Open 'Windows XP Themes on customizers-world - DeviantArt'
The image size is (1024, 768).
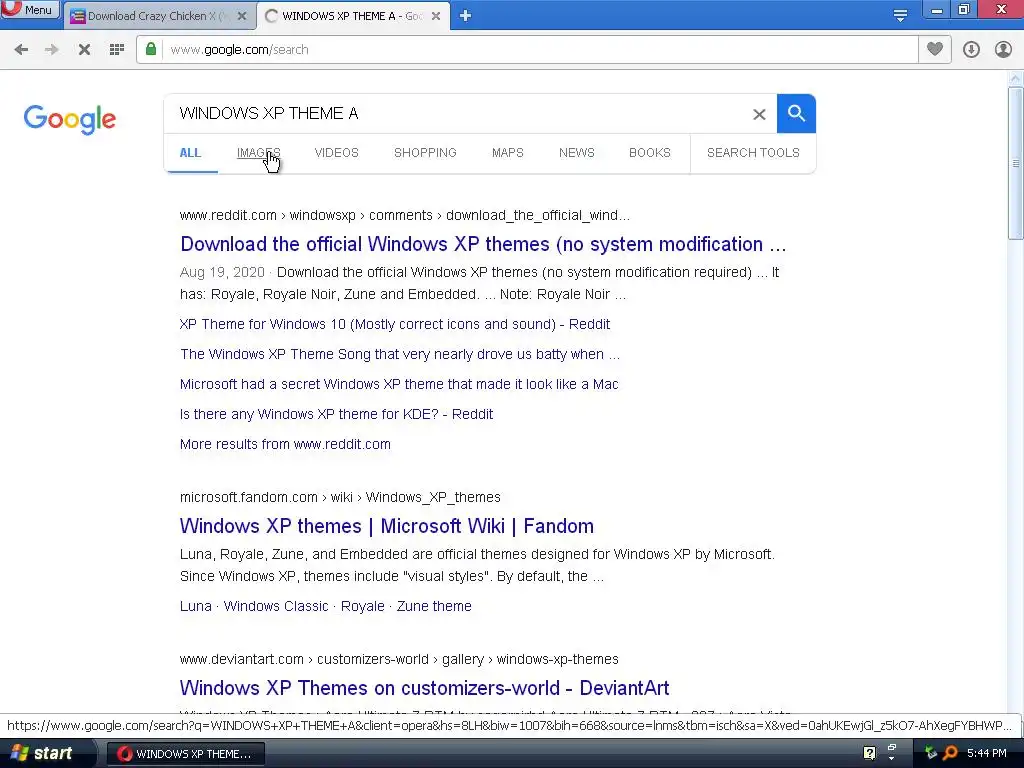coord(424,688)
